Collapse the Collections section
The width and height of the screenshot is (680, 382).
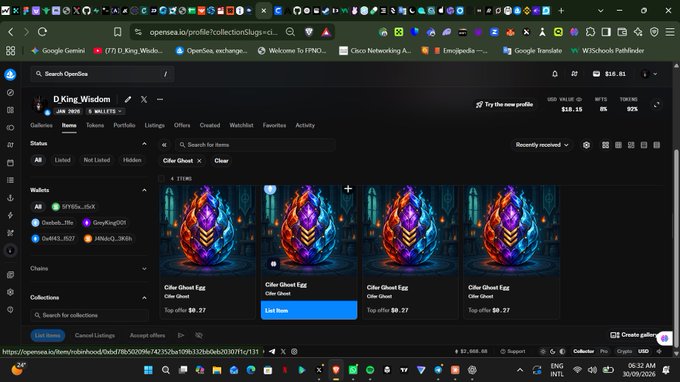tap(144, 298)
